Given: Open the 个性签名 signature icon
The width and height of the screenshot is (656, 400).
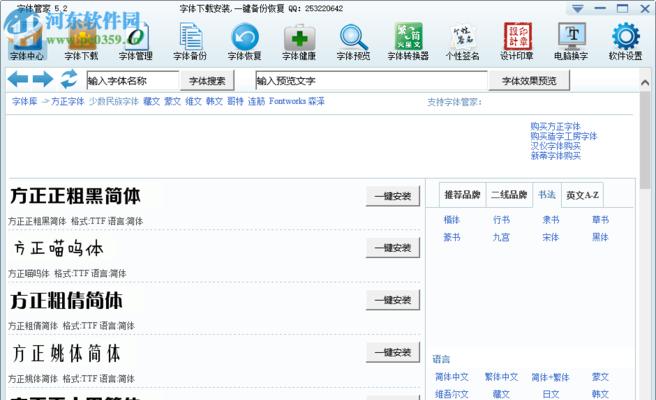Looking at the screenshot, I should click(x=462, y=42).
